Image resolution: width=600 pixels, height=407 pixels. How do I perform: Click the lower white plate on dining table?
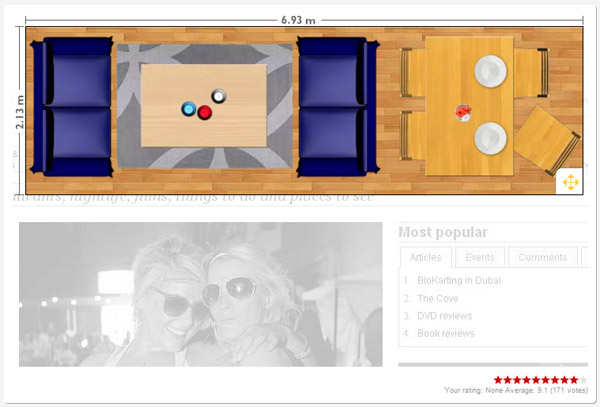click(490, 138)
